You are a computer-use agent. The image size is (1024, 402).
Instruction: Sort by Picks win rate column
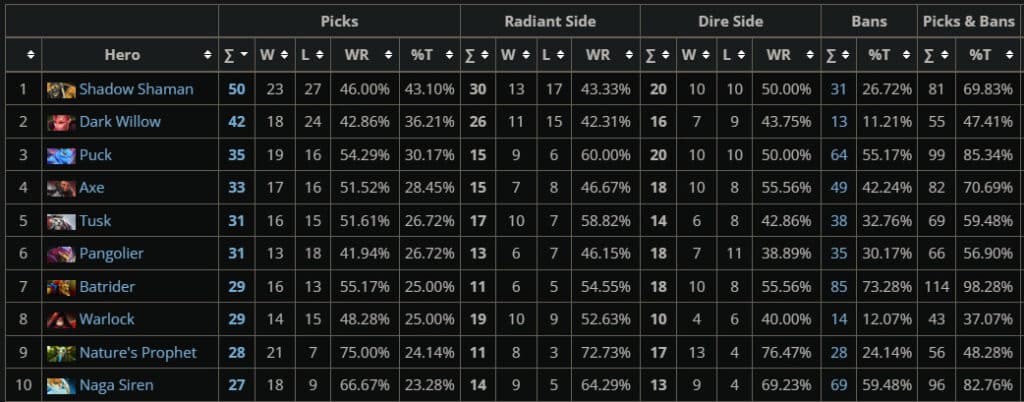(x=362, y=55)
